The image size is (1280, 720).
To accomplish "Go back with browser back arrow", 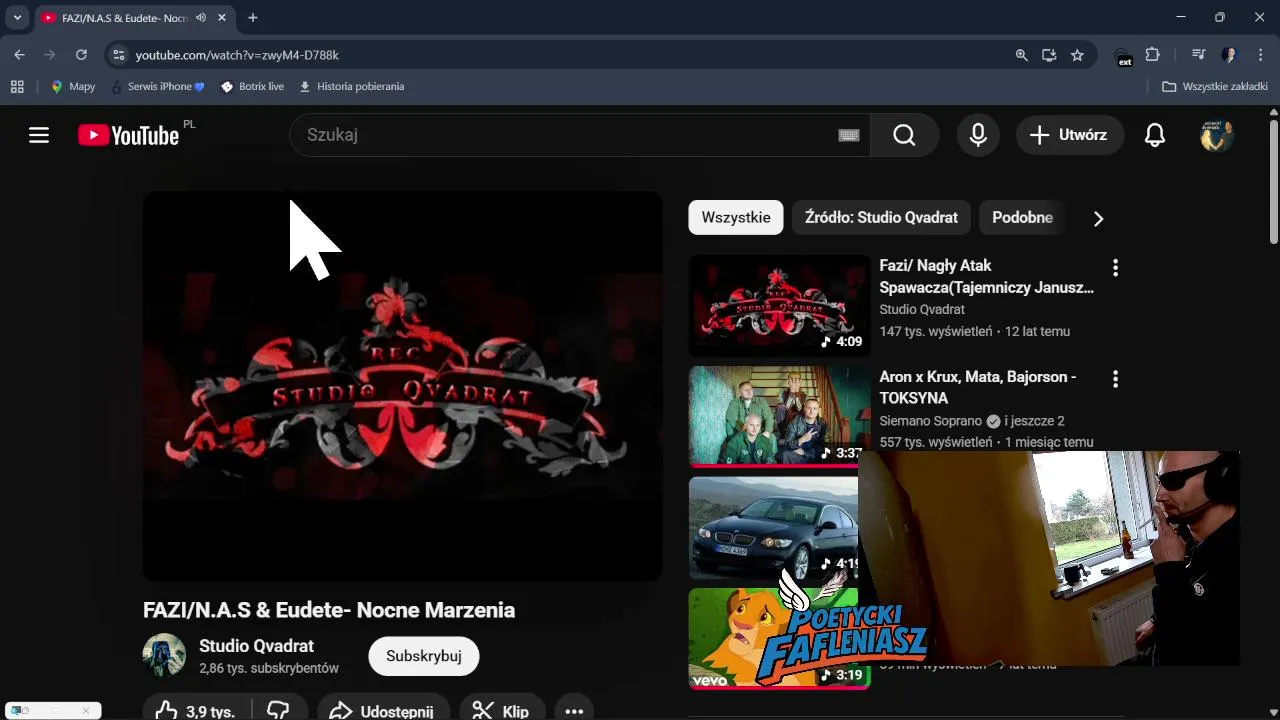I will (19, 55).
